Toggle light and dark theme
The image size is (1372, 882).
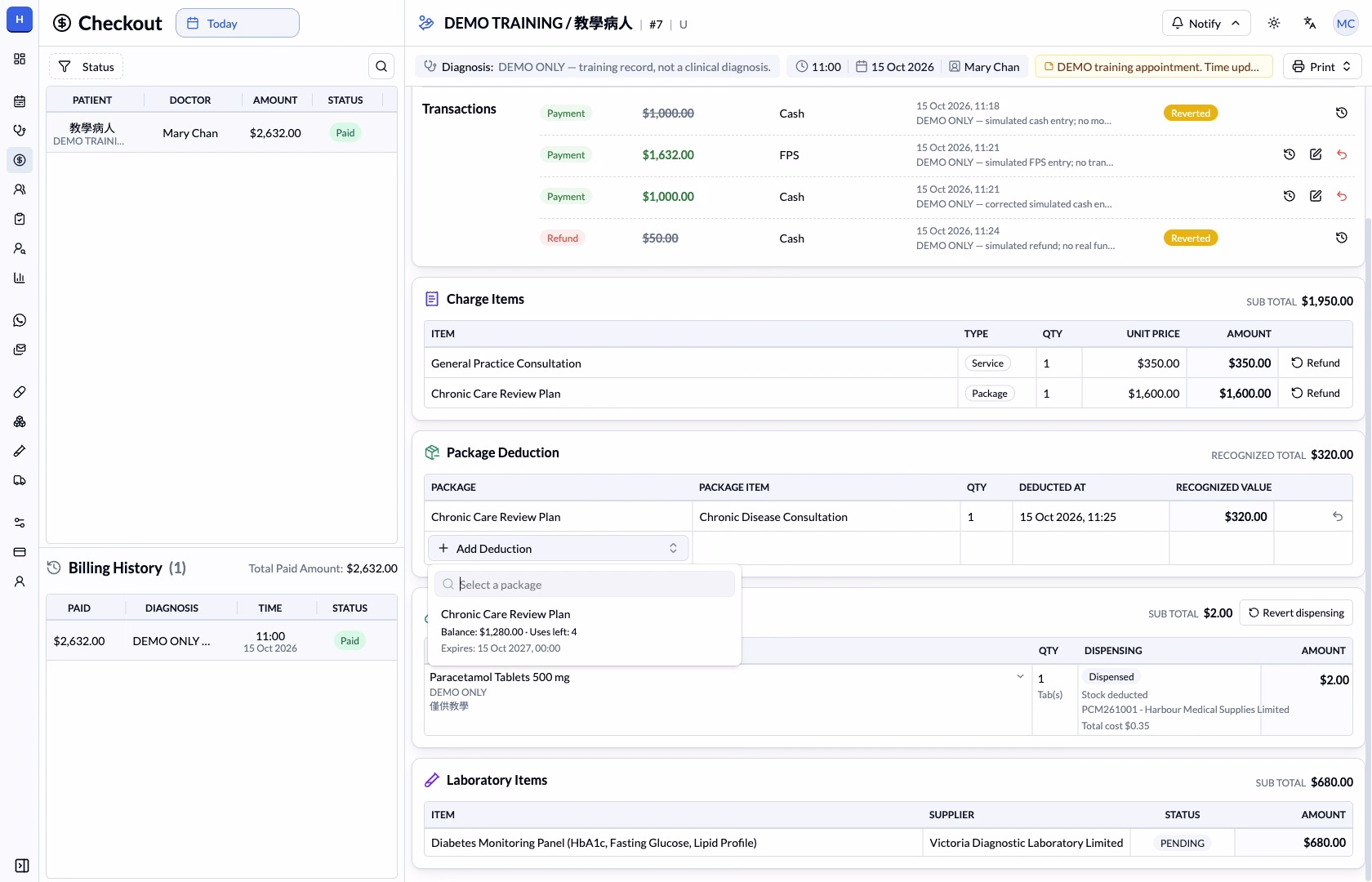[1274, 23]
